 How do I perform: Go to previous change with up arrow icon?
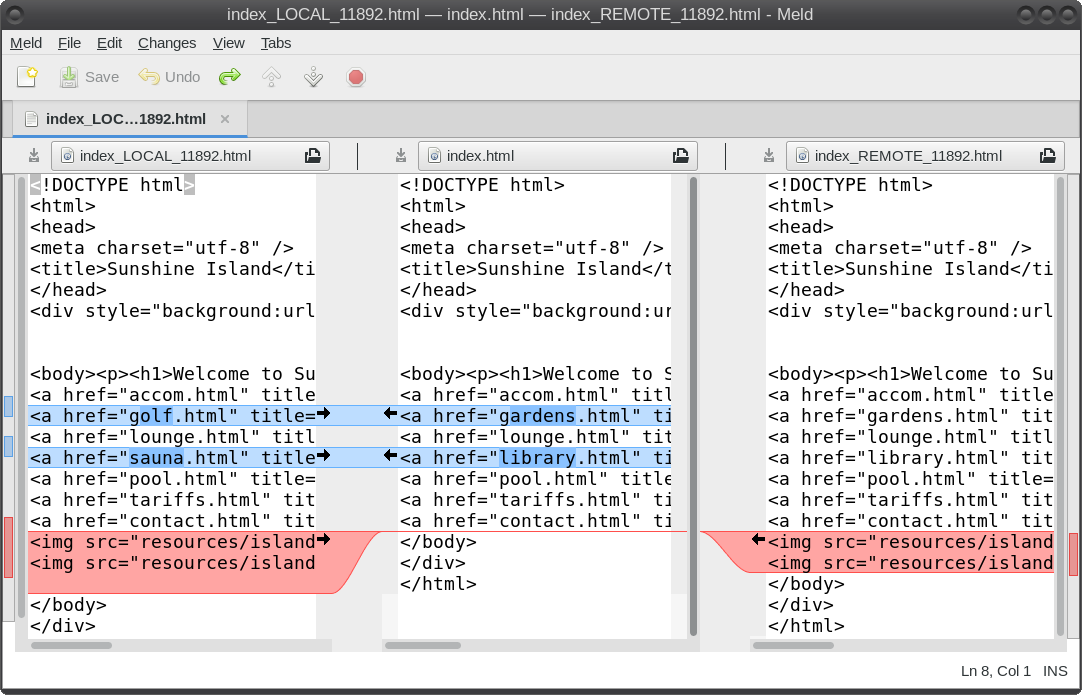pyautogui.click(x=272, y=77)
